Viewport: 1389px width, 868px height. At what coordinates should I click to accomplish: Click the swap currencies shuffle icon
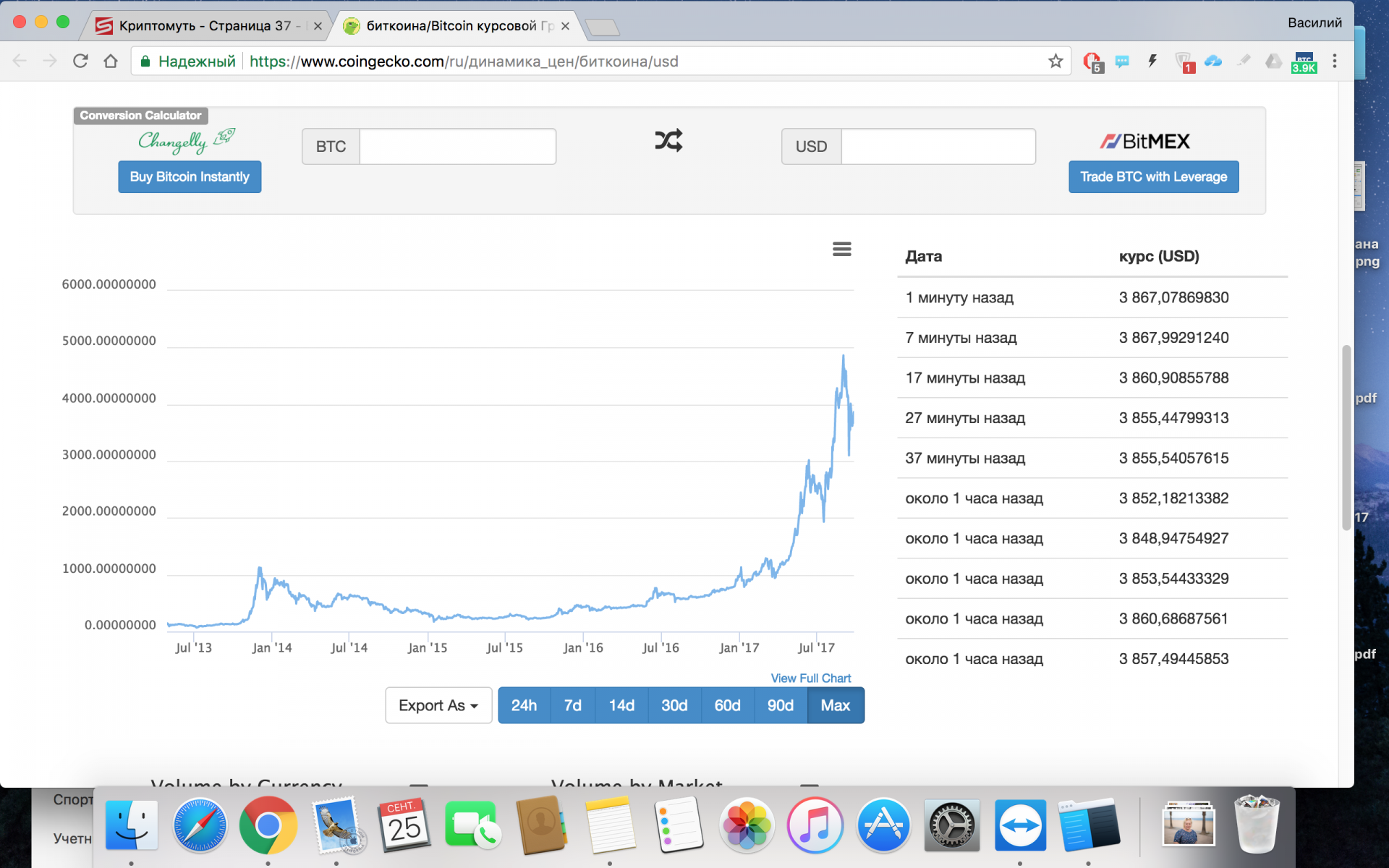[668, 140]
